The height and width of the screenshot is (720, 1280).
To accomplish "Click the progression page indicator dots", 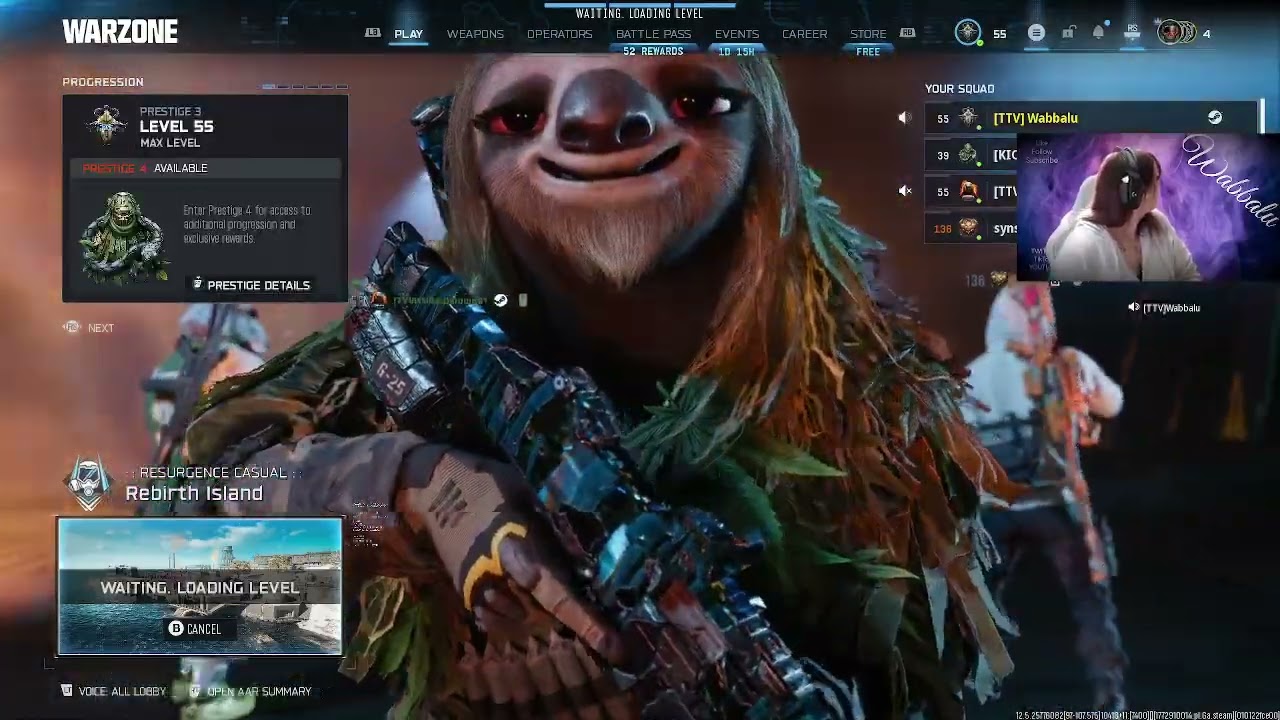I will pyautogui.click(x=305, y=87).
